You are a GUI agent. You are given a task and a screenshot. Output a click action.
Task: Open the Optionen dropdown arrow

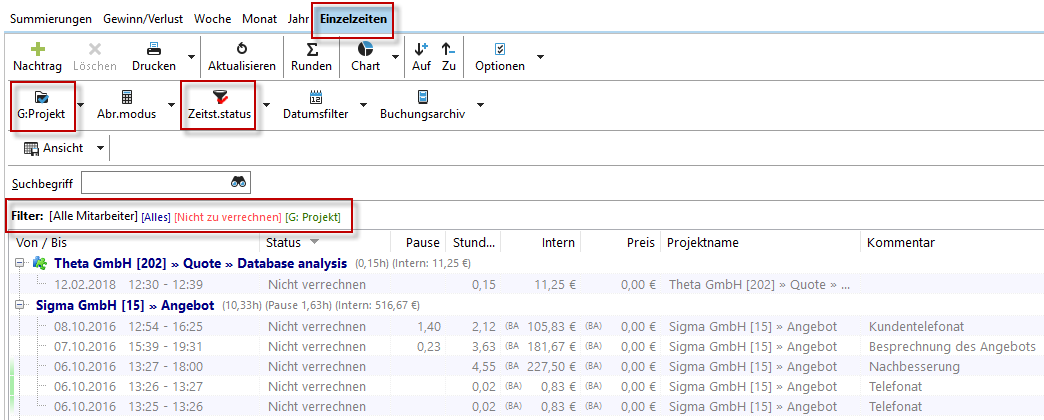540,56
